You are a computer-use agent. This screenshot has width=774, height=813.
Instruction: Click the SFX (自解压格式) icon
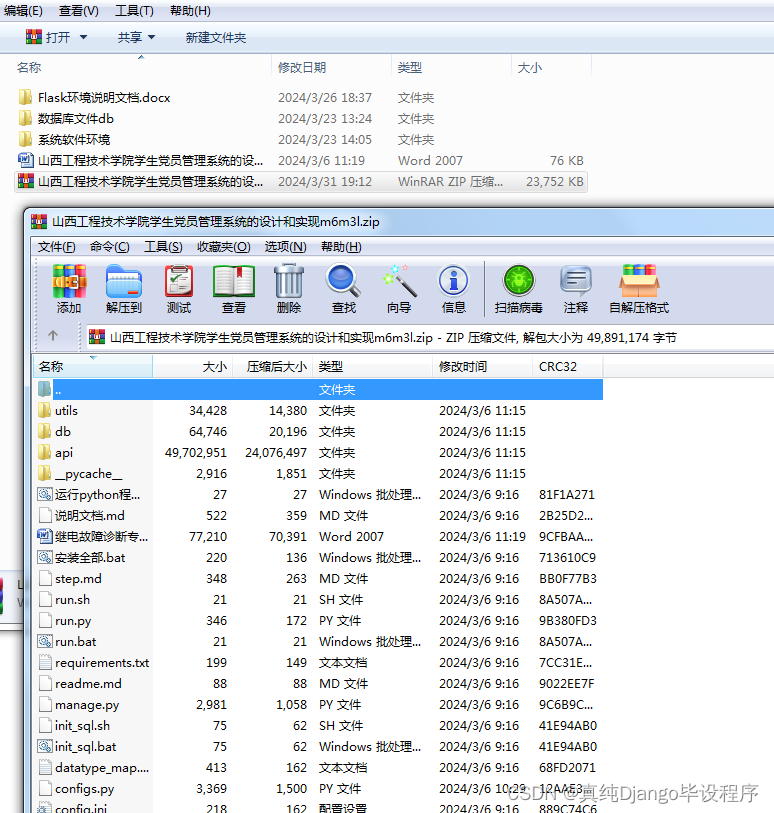[639, 282]
